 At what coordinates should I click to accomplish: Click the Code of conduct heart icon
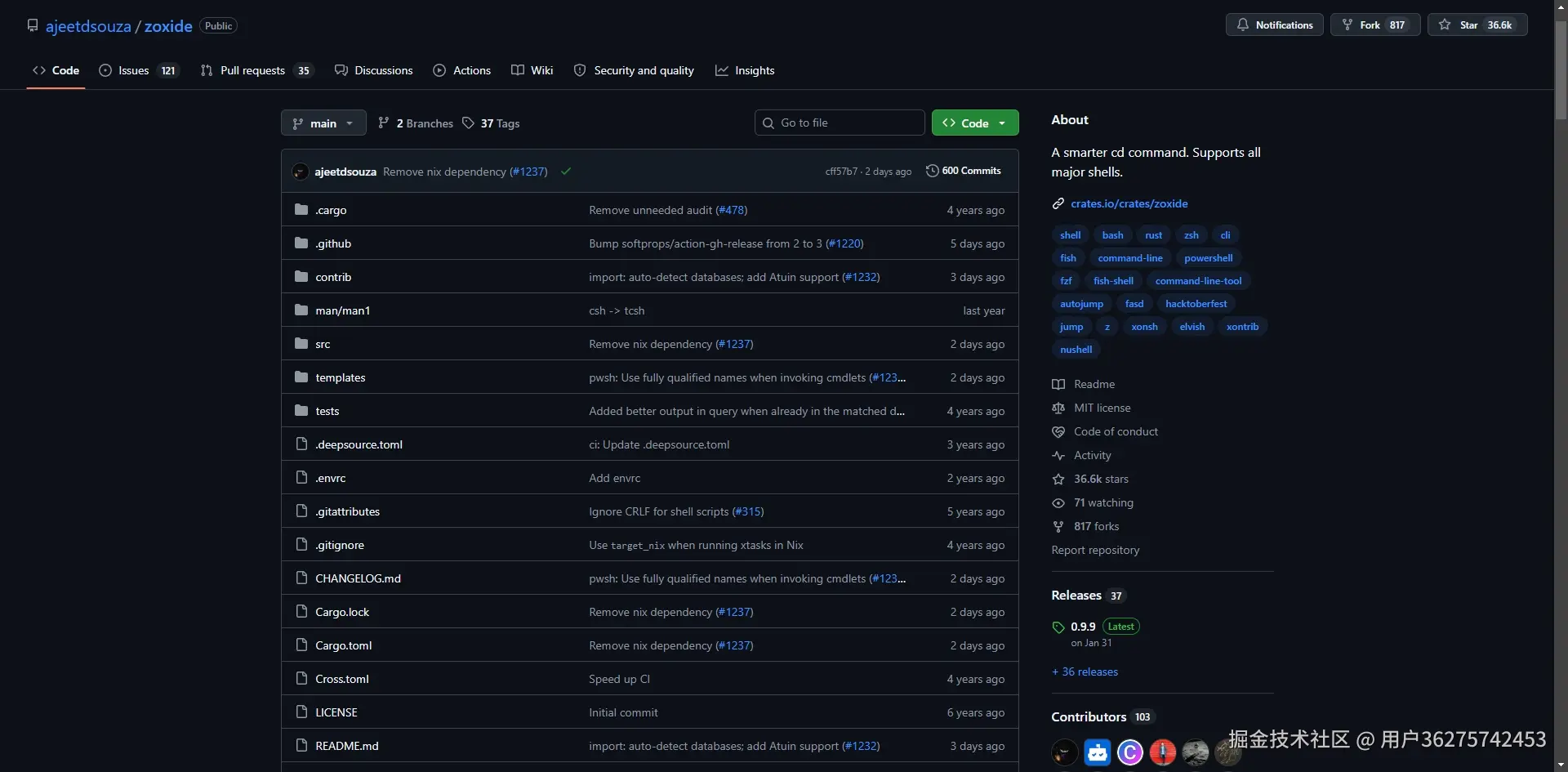(x=1058, y=431)
